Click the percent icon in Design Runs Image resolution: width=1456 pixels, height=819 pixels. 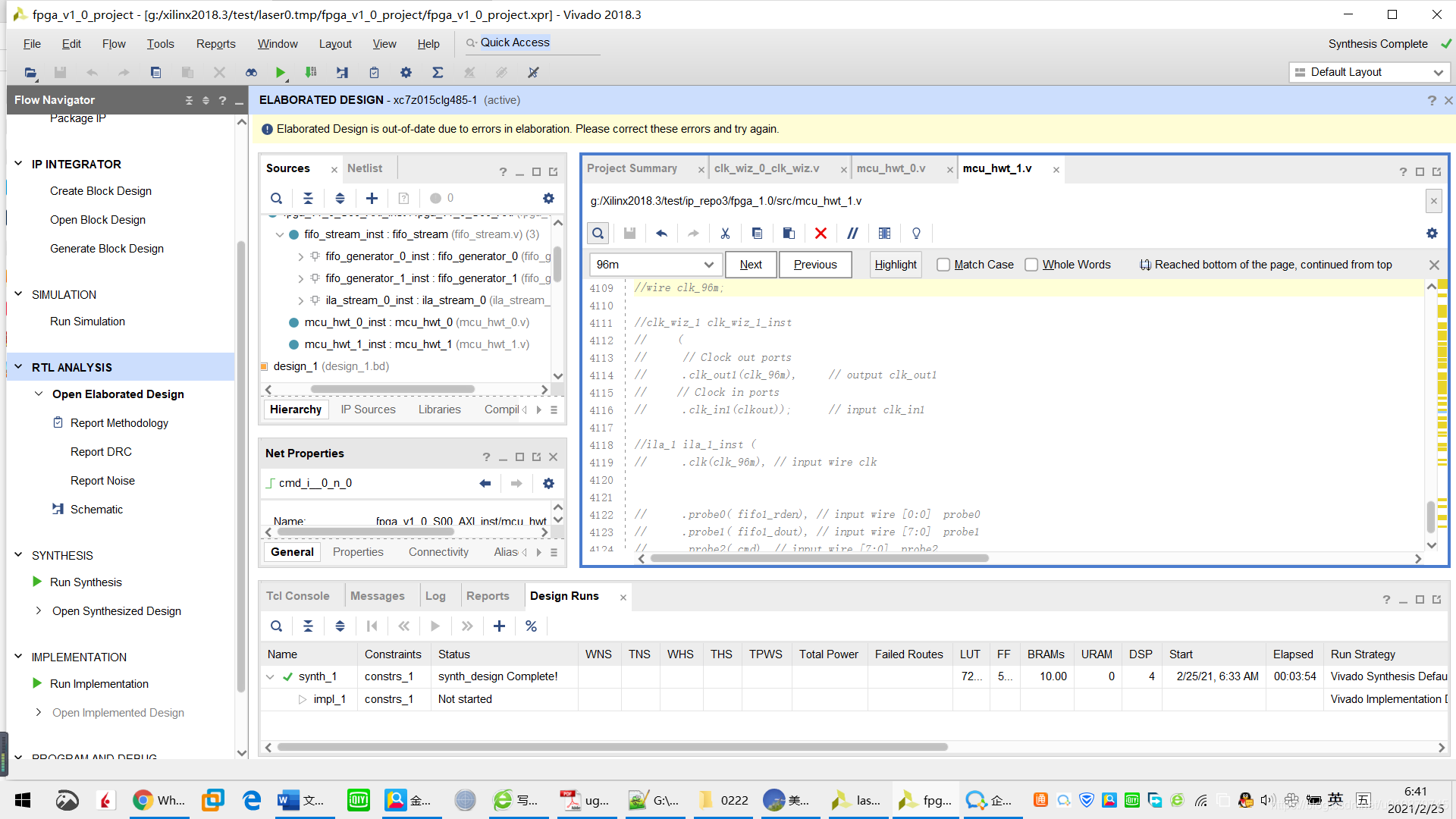click(531, 626)
